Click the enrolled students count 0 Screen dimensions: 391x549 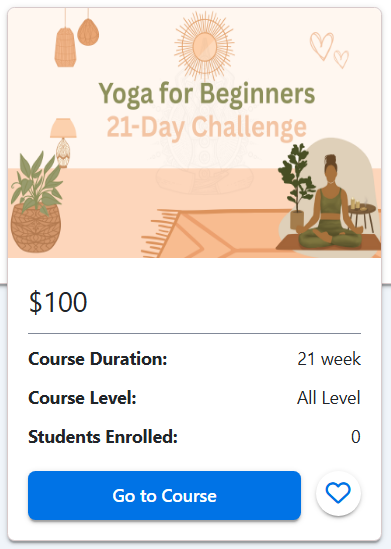click(x=356, y=437)
